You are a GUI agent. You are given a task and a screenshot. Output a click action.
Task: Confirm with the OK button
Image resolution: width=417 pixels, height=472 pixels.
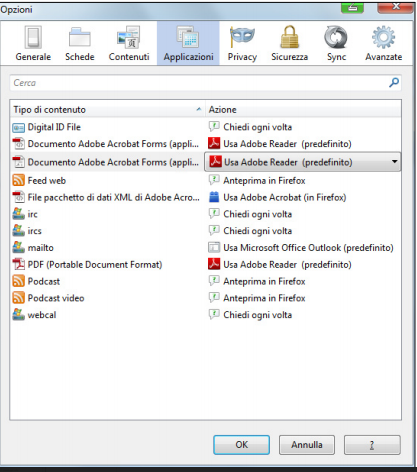coord(241,445)
